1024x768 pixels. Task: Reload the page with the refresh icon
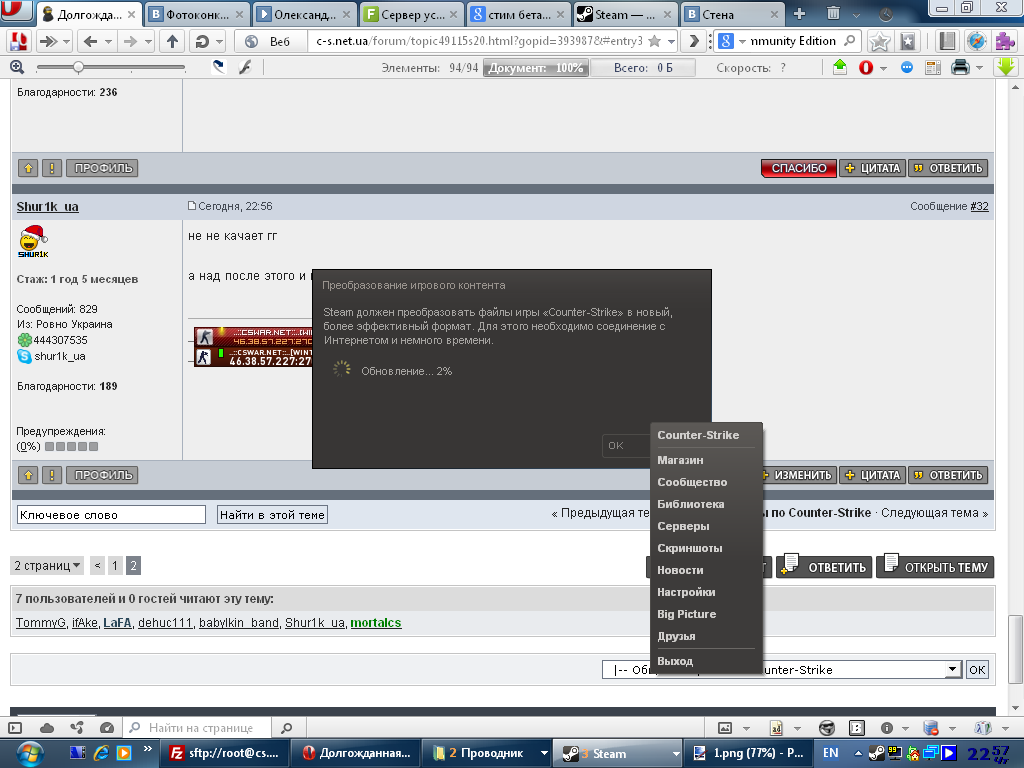pyautogui.click(x=202, y=42)
